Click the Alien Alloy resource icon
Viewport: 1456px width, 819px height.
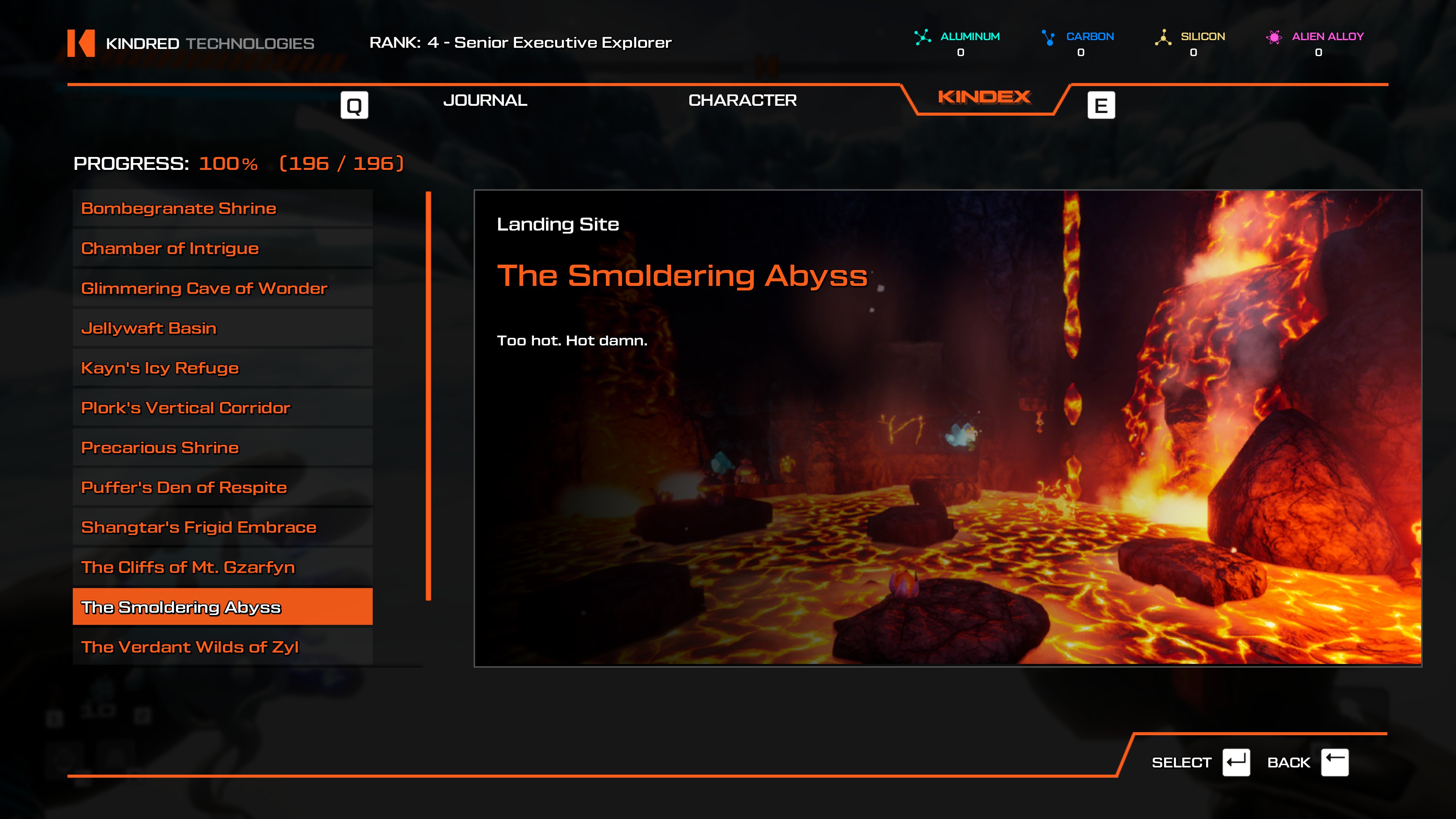[1274, 37]
